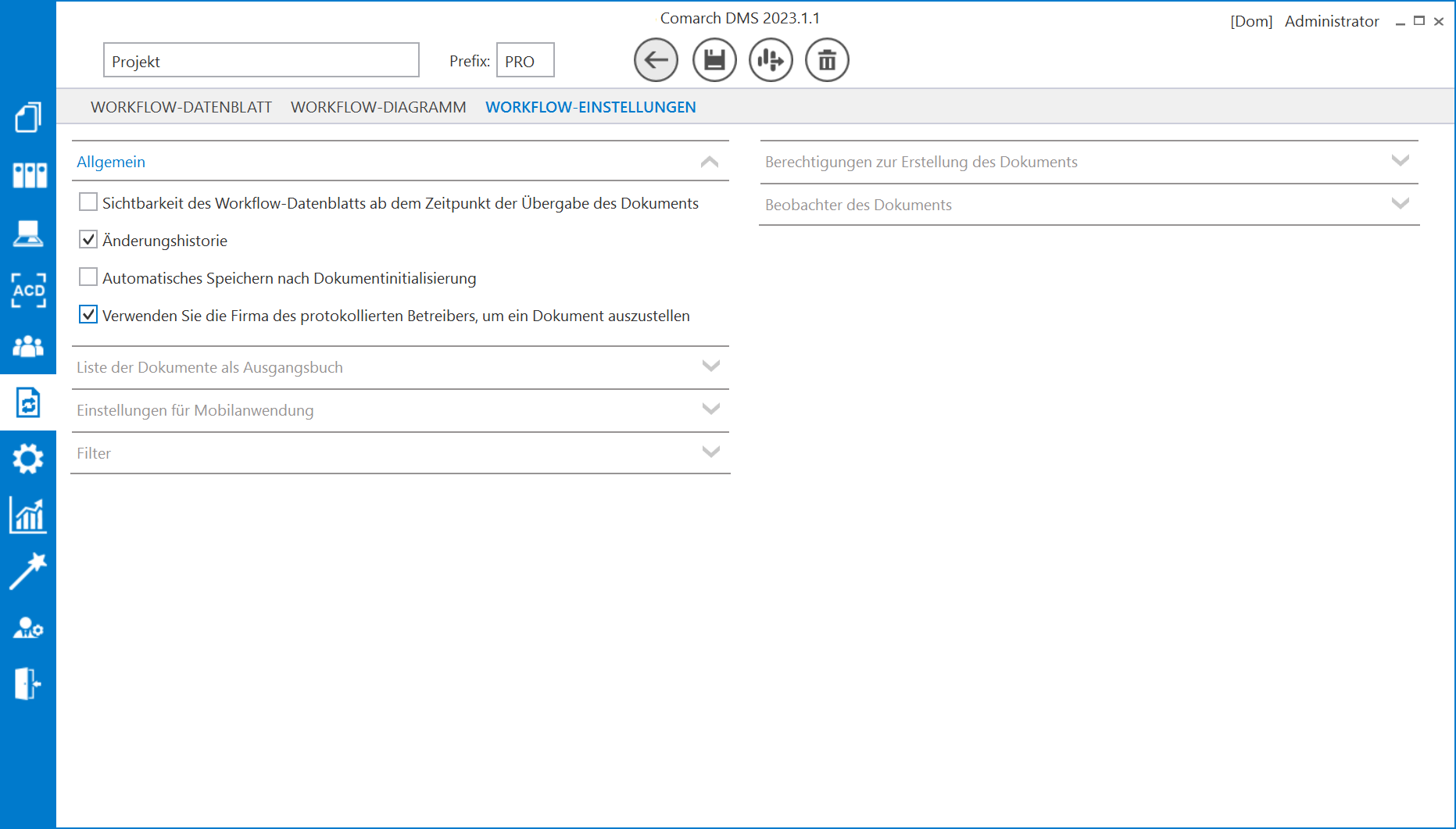Image resolution: width=1456 pixels, height=829 pixels.
Task: Switch to the WORKFLOW-DIAGRAMM tab
Action: (x=377, y=107)
